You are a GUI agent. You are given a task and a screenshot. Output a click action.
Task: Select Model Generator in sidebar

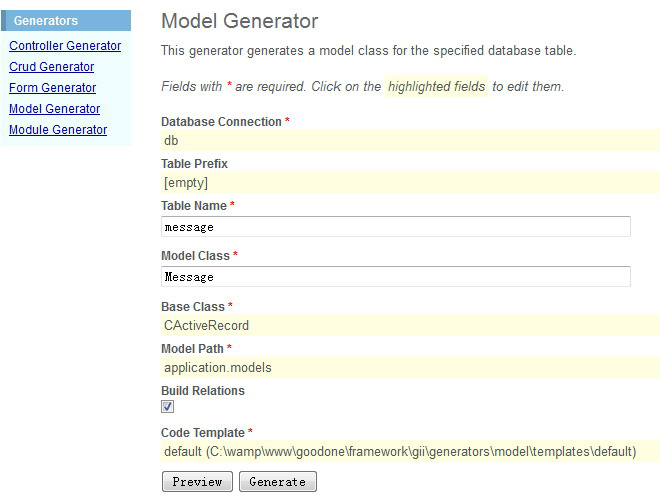click(55, 109)
